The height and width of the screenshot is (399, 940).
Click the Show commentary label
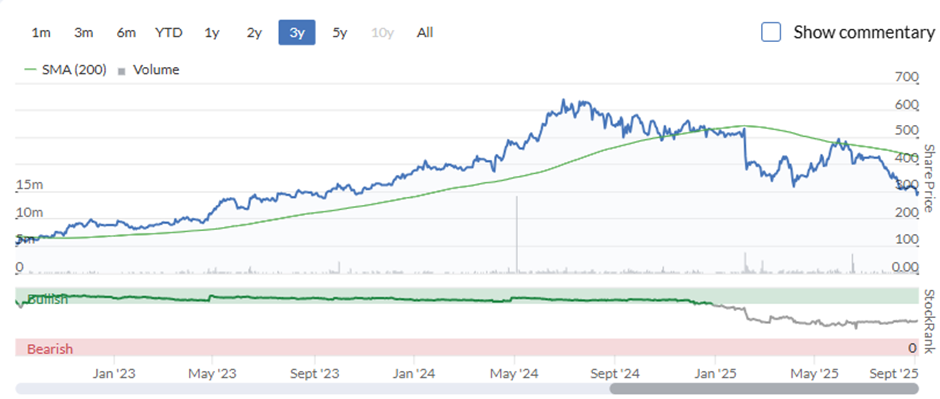(x=864, y=32)
